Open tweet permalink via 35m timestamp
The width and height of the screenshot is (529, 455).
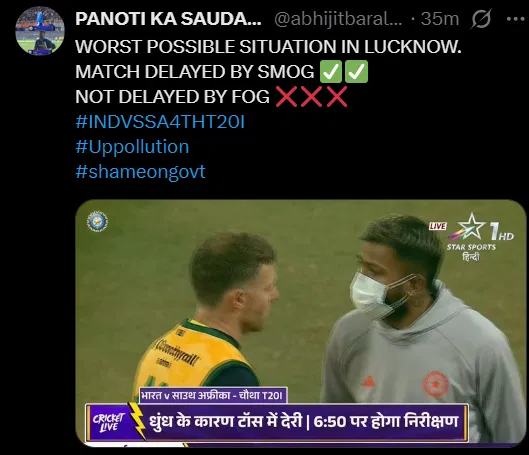pyautogui.click(x=440, y=19)
